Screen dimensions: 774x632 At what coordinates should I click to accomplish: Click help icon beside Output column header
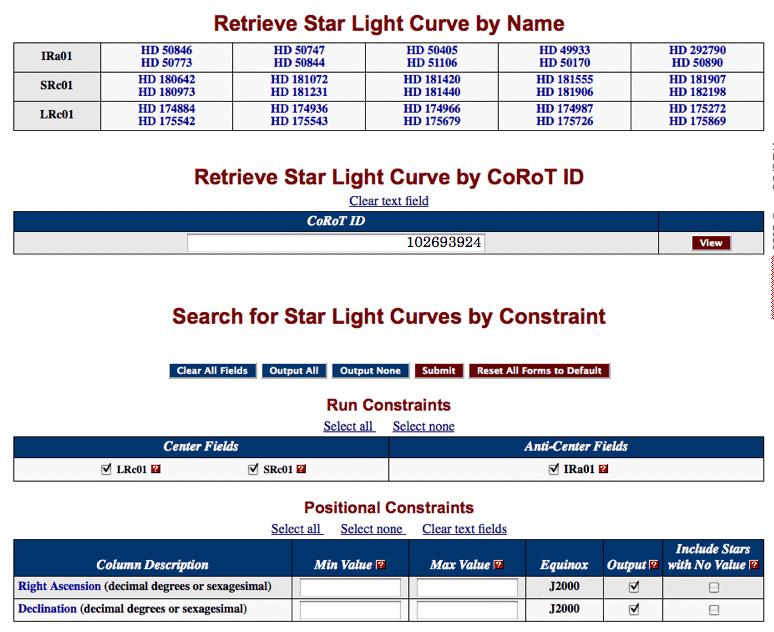coord(653,565)
